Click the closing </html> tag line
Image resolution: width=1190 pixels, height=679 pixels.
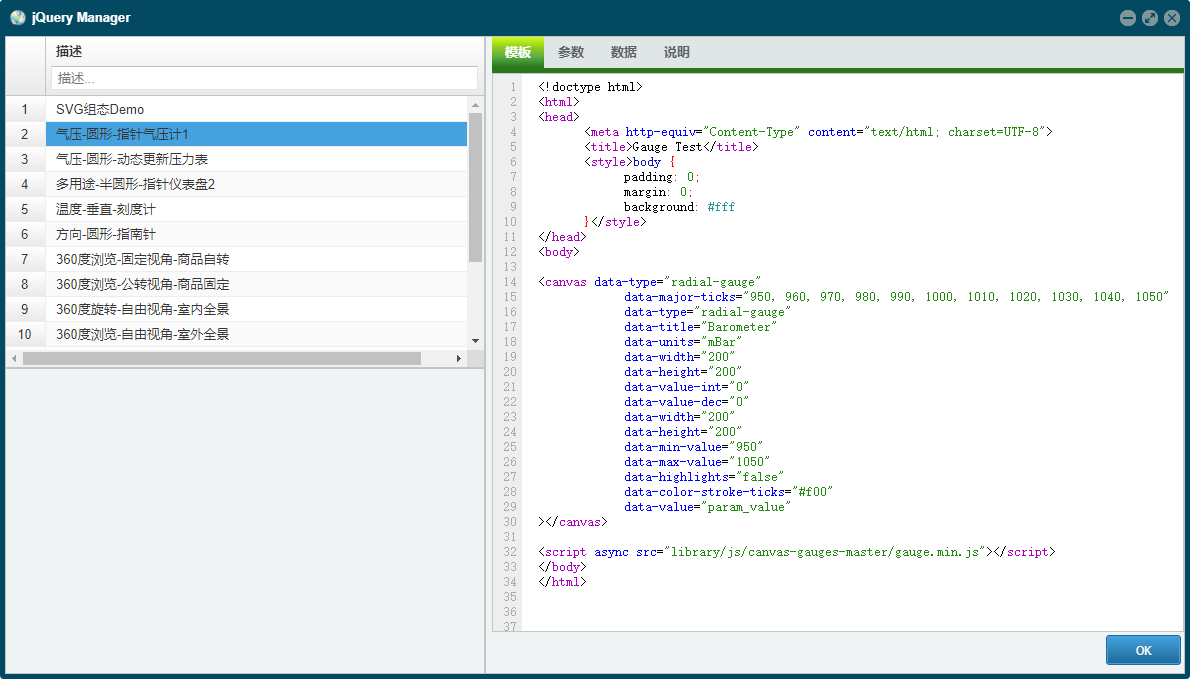pyautogui.click(x=562, y=582)
